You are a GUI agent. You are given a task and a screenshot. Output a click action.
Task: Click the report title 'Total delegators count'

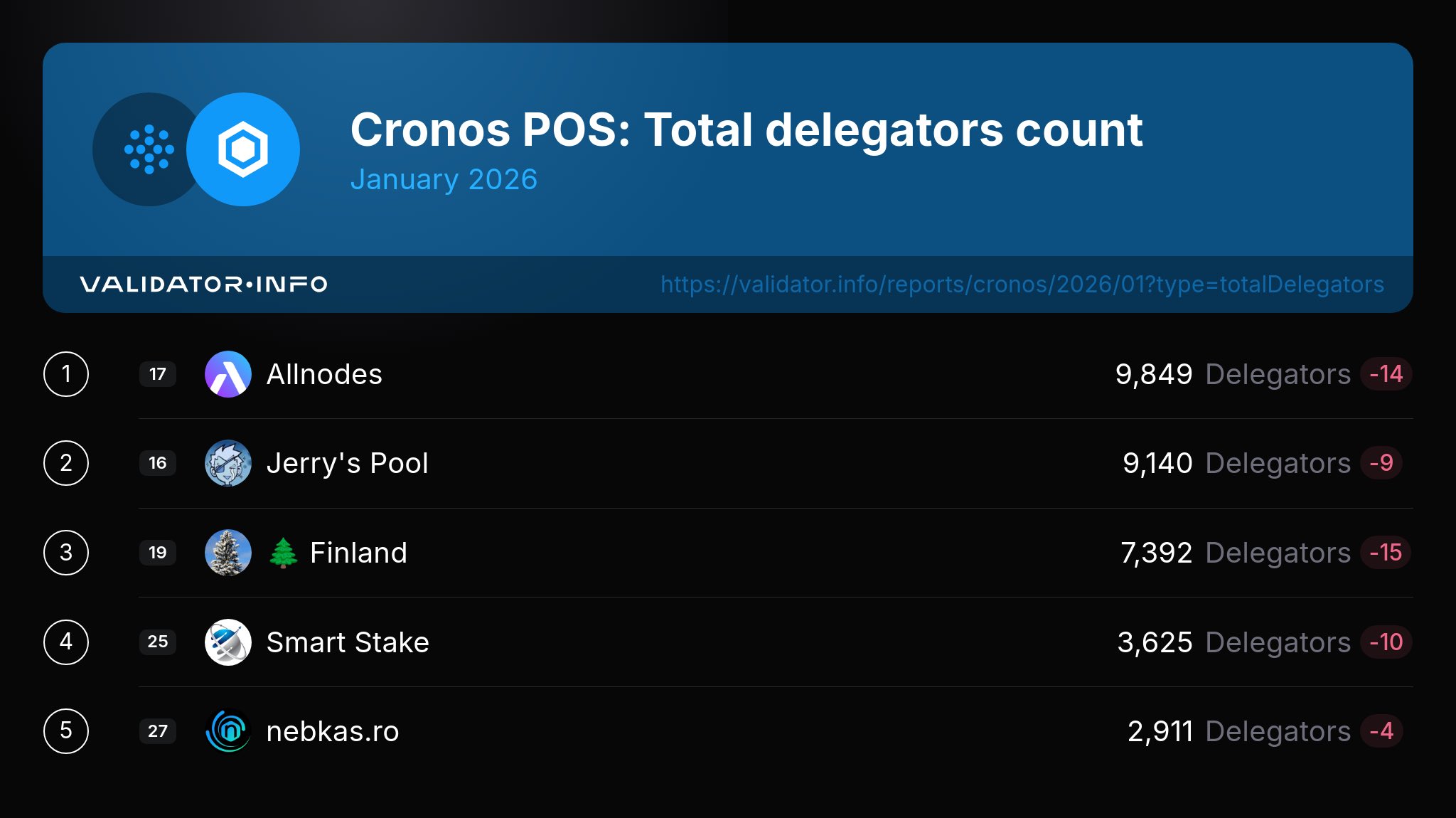893,130
